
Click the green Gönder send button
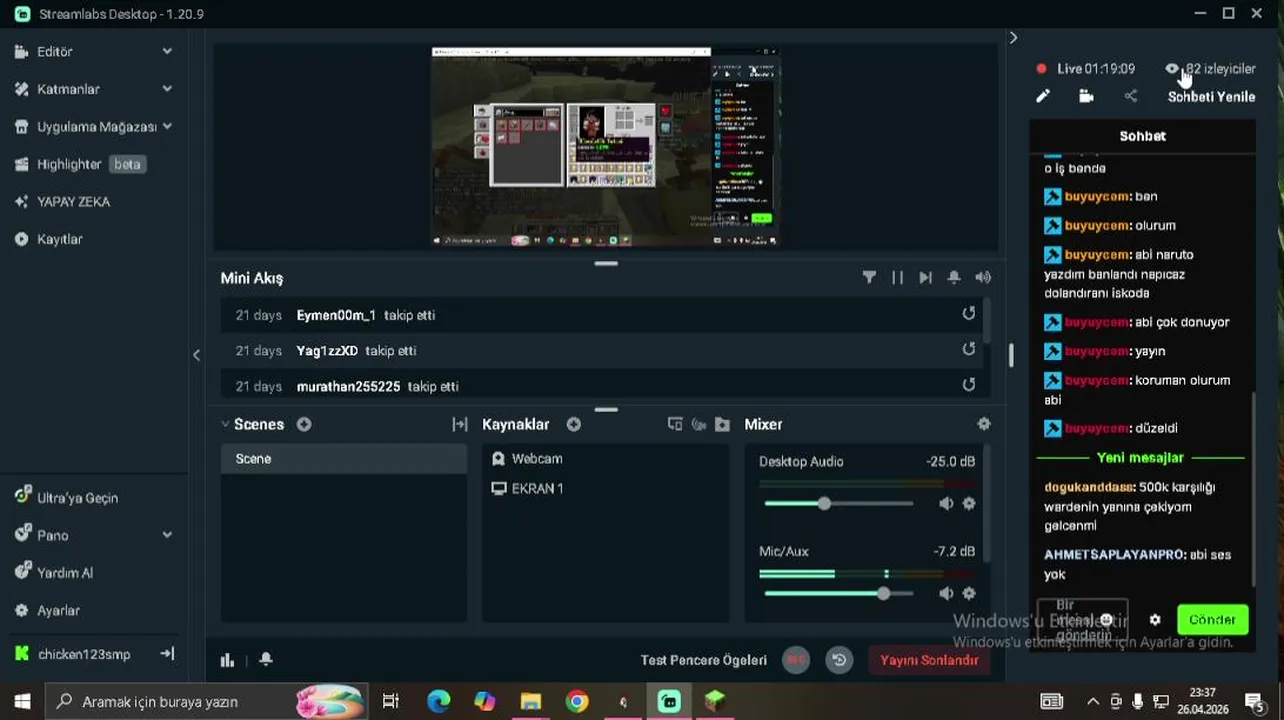[x=1212, y=620]
